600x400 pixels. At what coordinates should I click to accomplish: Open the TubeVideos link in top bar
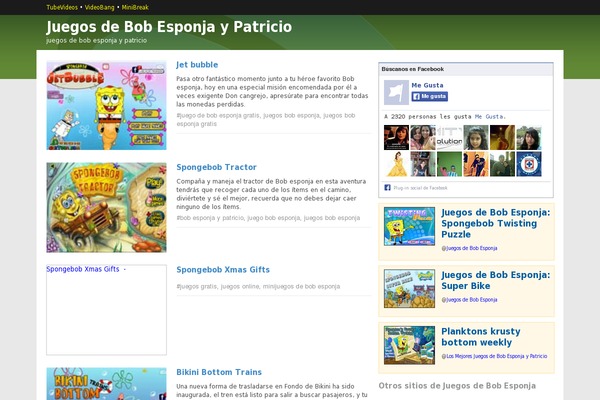tap(62, 7)
